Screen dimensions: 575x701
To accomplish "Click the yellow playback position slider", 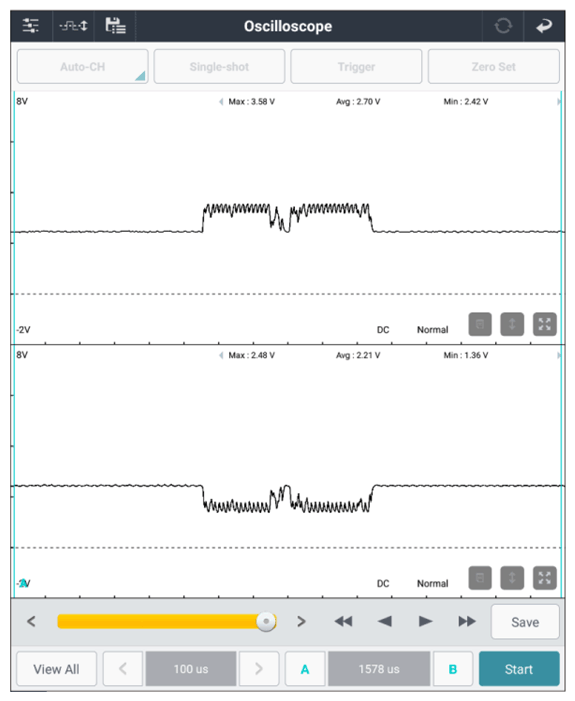I will 166,621.
